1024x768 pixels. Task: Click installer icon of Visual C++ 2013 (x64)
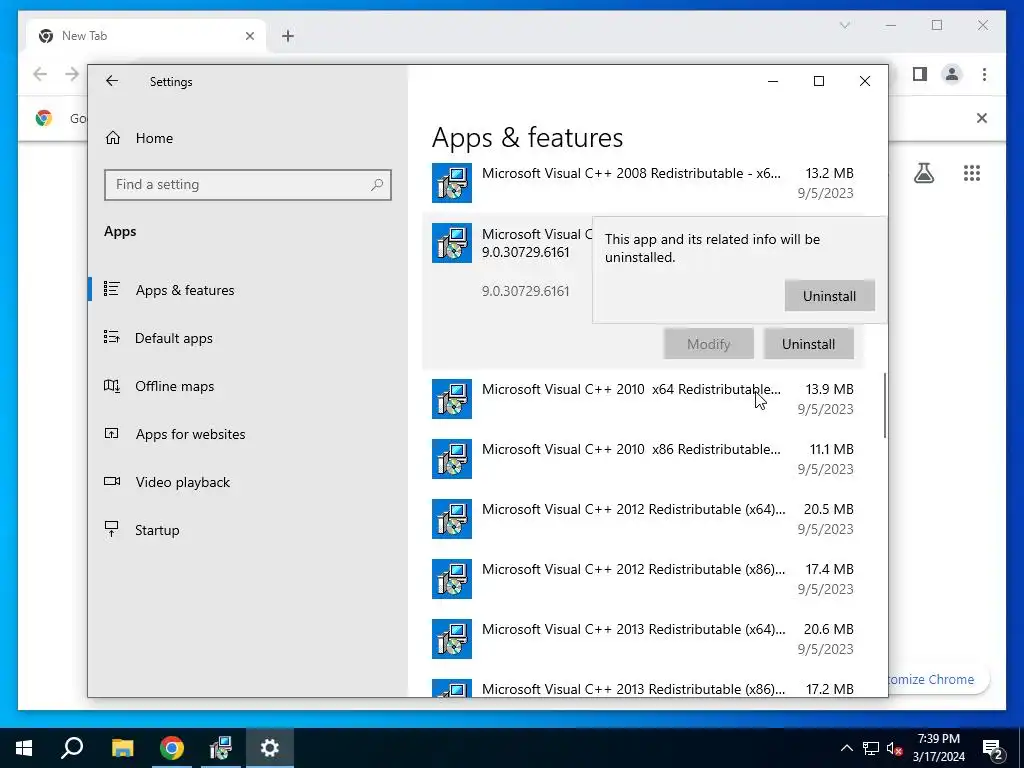coord(452,639)
